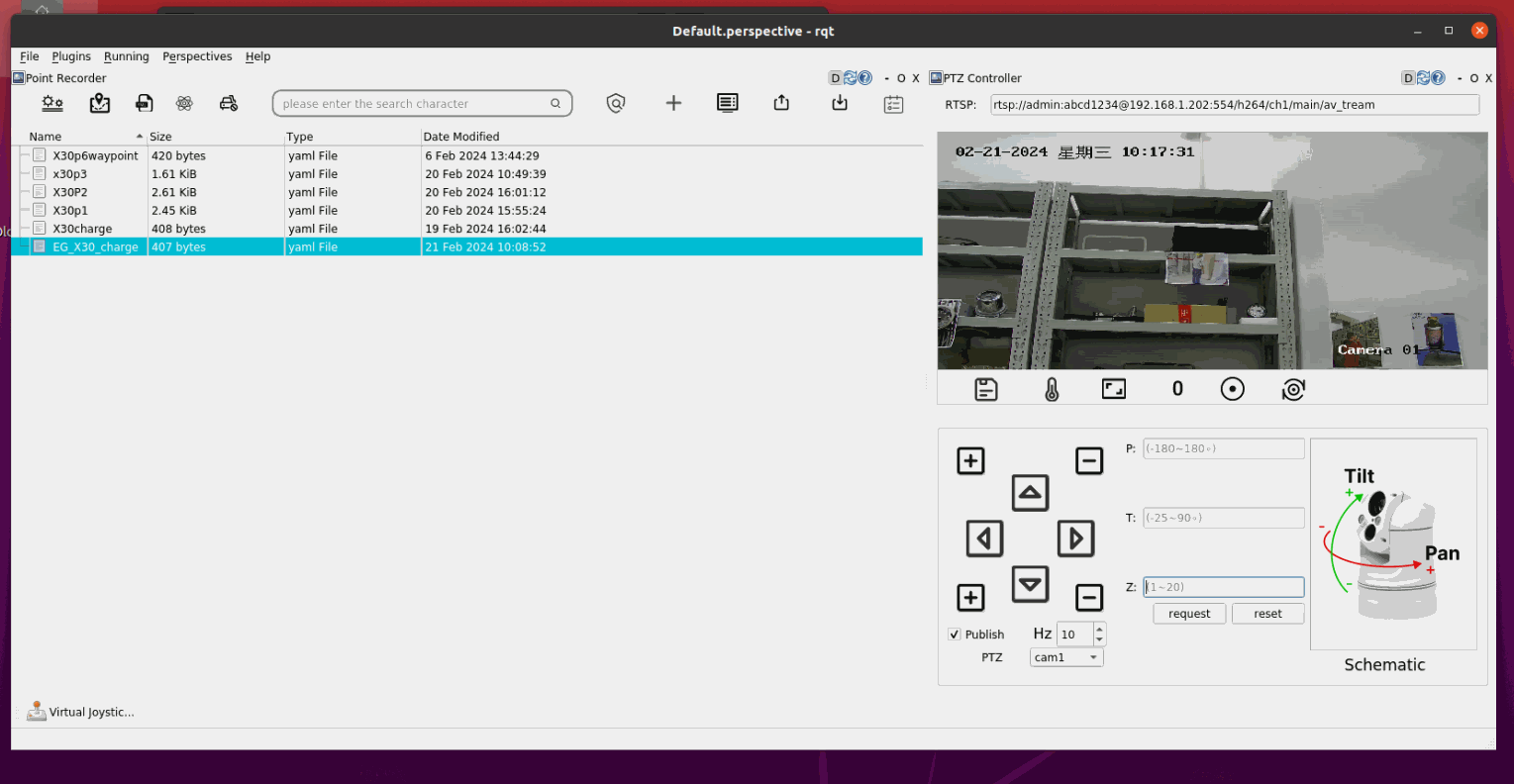This screenshot has height=784, width=1514.
Task: Click the plus icon in Point Recorder toolbar
Action: tap(673, 103)
